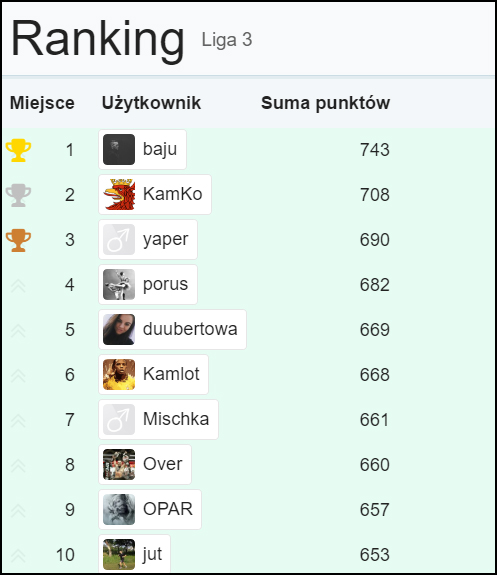Screen dimensions: 497x575
Task: Click Kamlot's avatar picture
Action: [x=119, y=374]
